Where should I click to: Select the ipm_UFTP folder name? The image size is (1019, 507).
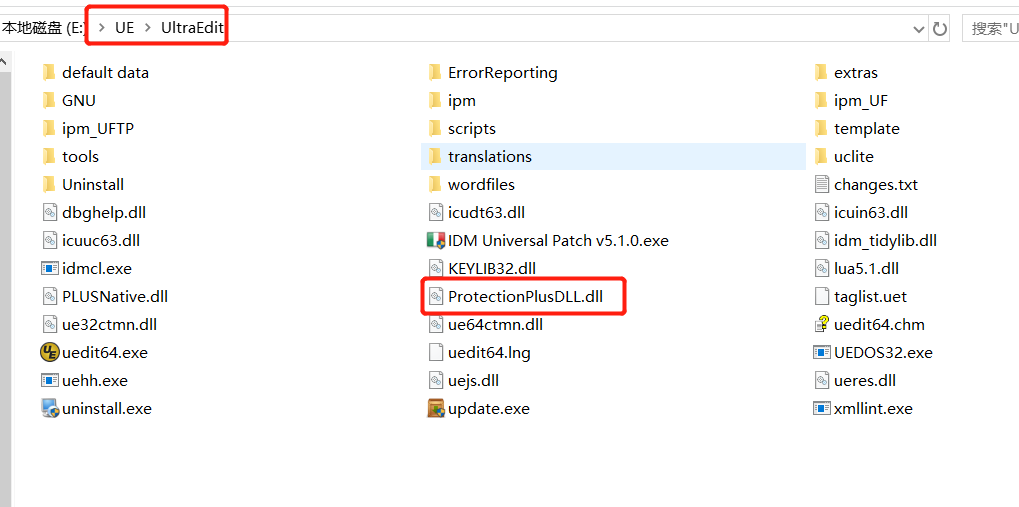(x=98, y=129)
